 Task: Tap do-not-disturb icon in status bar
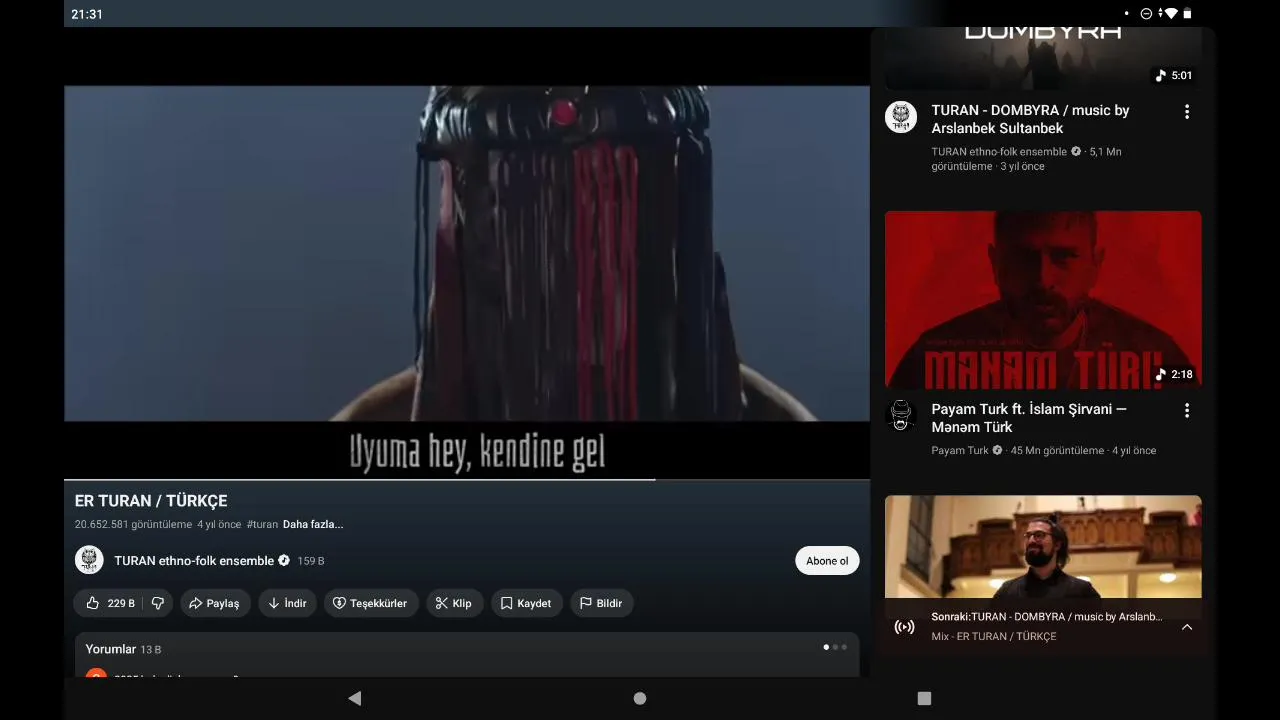click(x=1146, y=14)
